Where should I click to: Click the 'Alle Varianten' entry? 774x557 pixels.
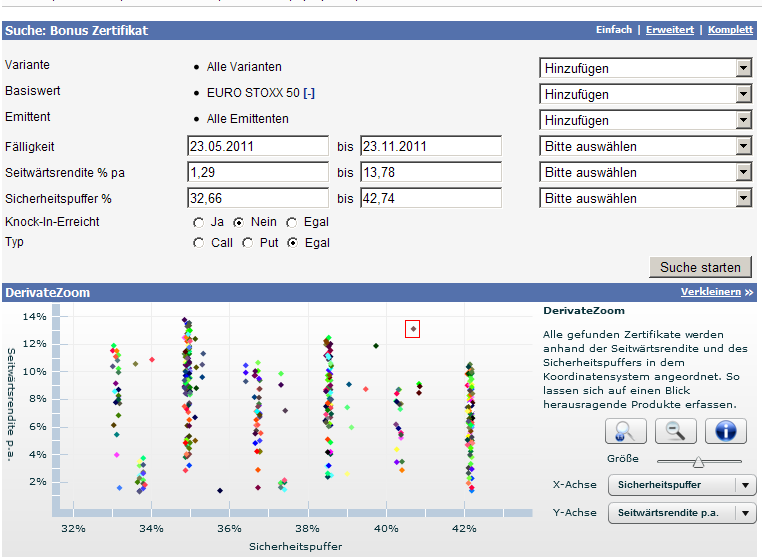point(244,67)
